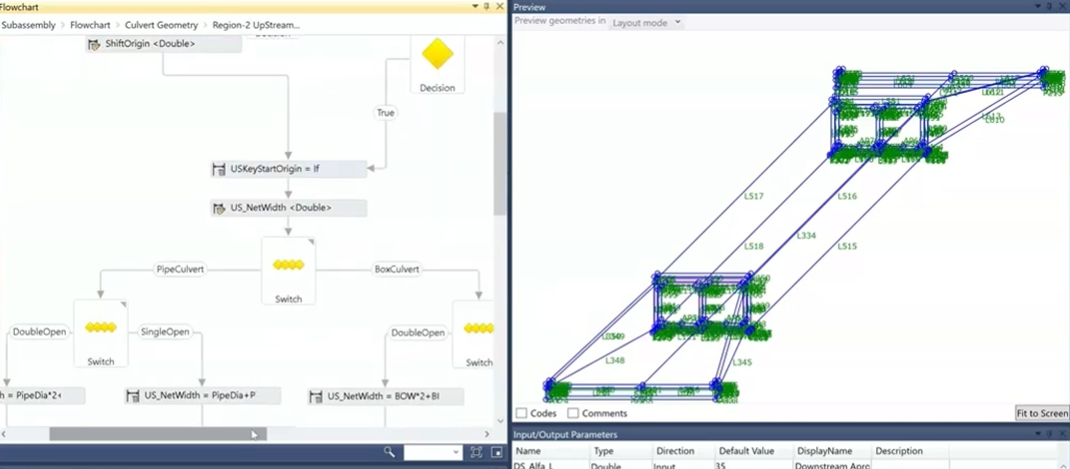Go to Subassembly breadcrumb level
The image size is (1070, 469).
pyautogui.click(x=27, y=25)
